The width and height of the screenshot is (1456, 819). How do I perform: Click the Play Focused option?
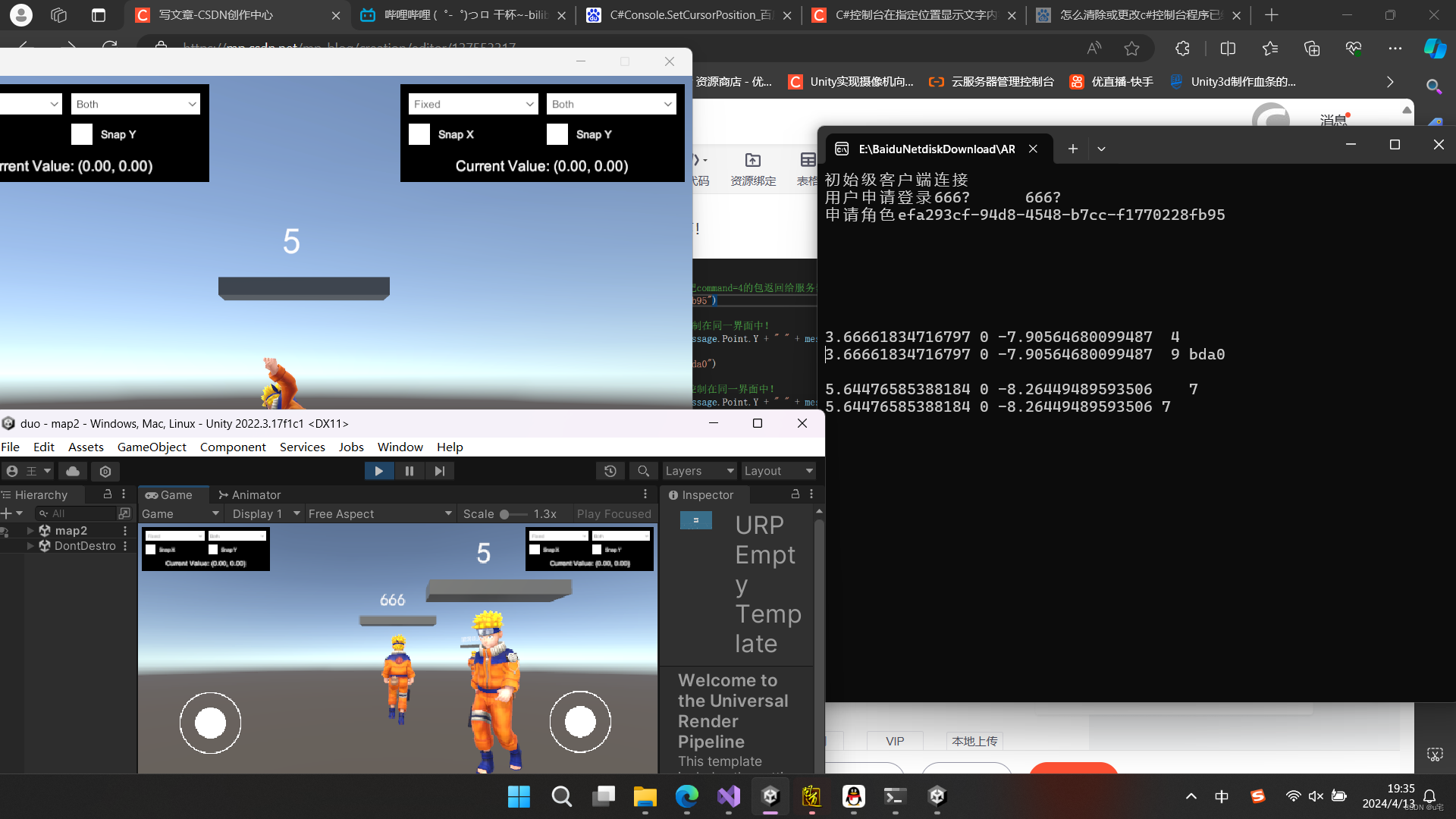point(613,513)
